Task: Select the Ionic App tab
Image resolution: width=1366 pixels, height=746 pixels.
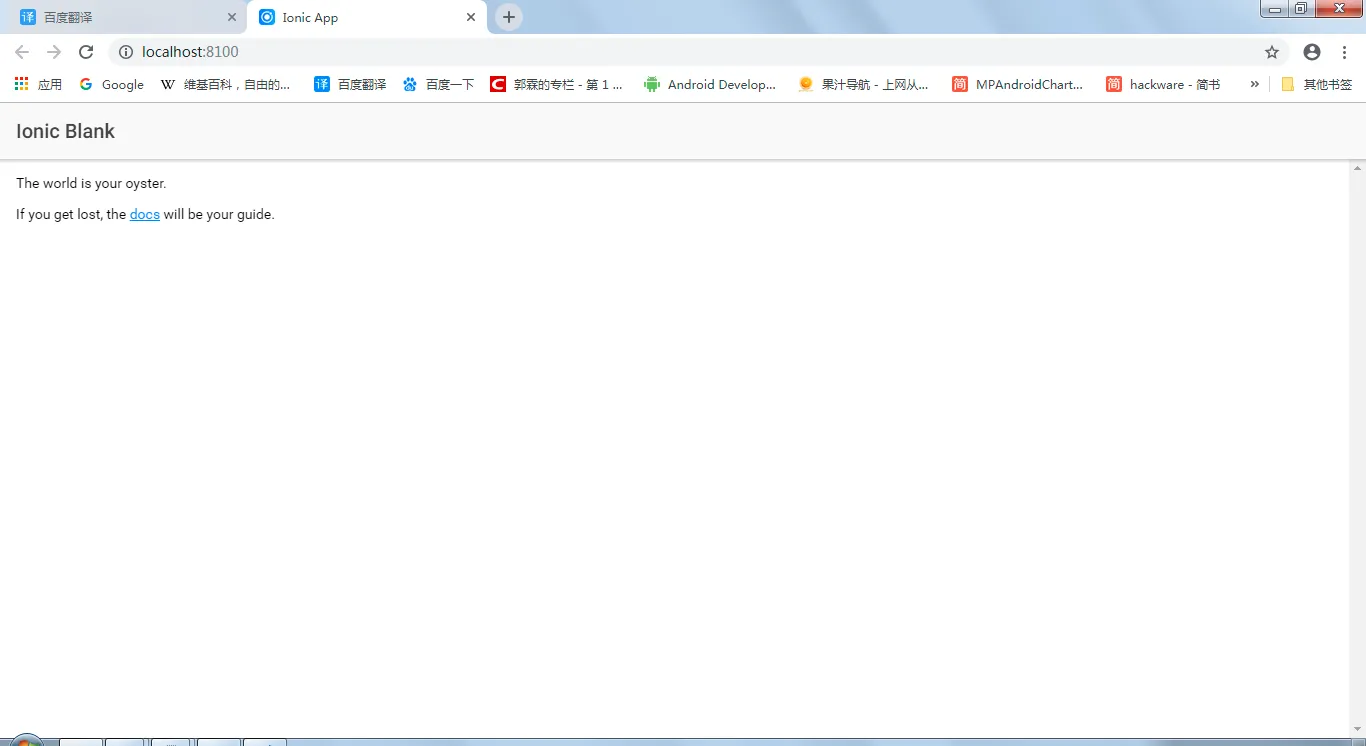Action: coord(367,17)
